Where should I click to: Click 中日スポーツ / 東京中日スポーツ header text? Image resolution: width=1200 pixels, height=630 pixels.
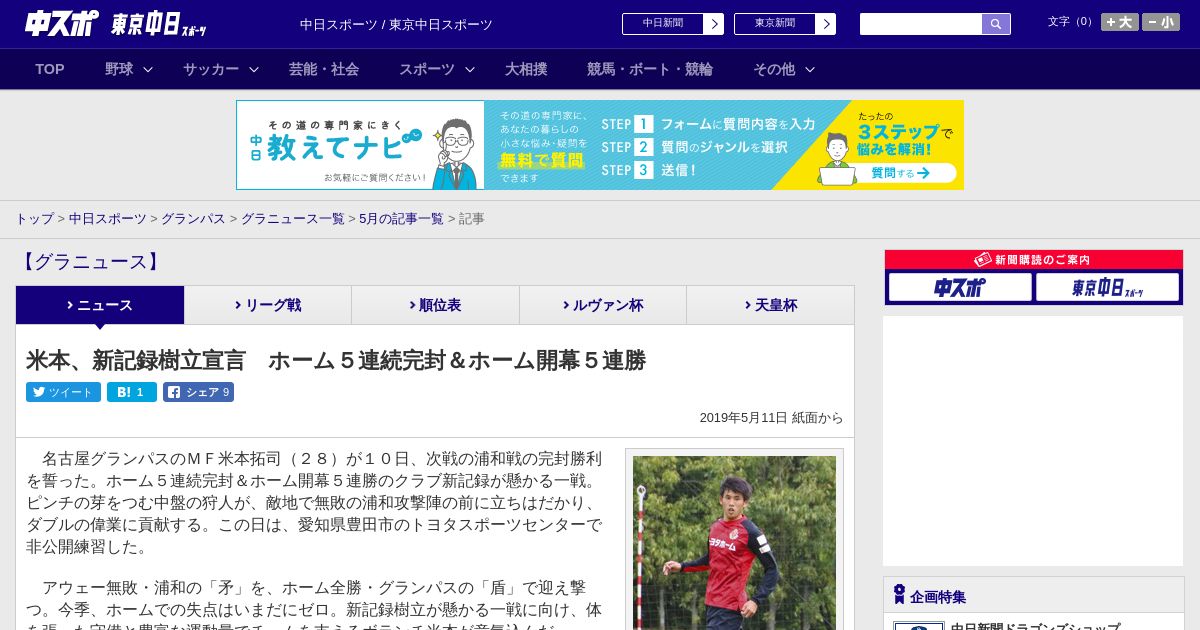396,24
